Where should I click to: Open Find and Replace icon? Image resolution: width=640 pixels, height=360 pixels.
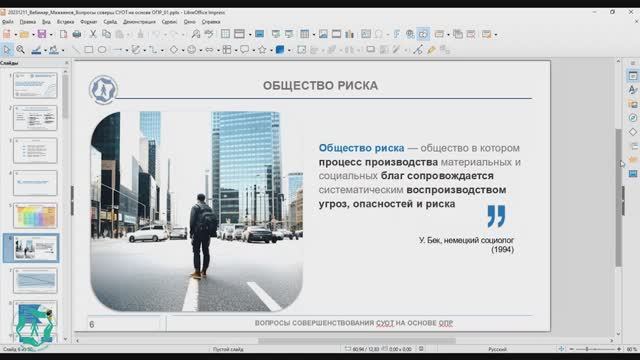pyautogui.click(x=196, y=34)
